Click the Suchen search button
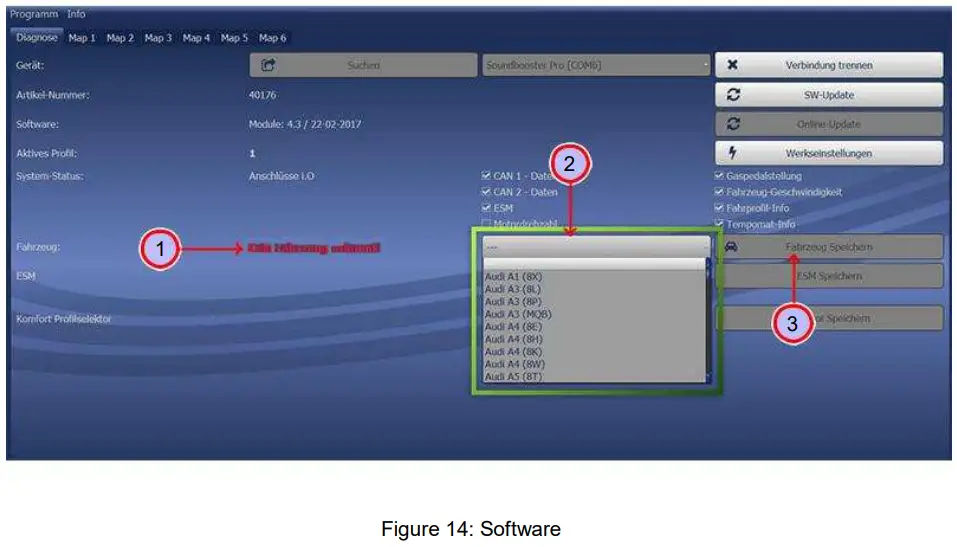This screenshot has width=957, height=547. pyautogui.click(x=363, y=65)
